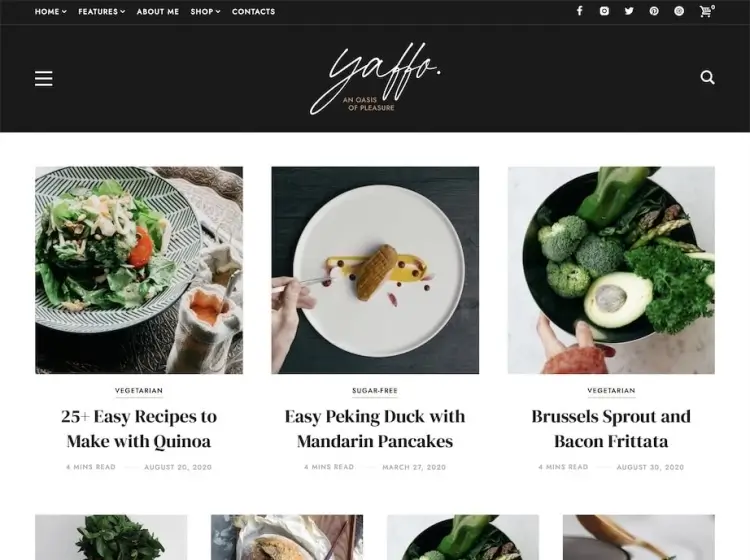The image size is (750, 560).
Task: Open Easy Peking Duck with Mandarin Pancakes
Action: (375, 428)
